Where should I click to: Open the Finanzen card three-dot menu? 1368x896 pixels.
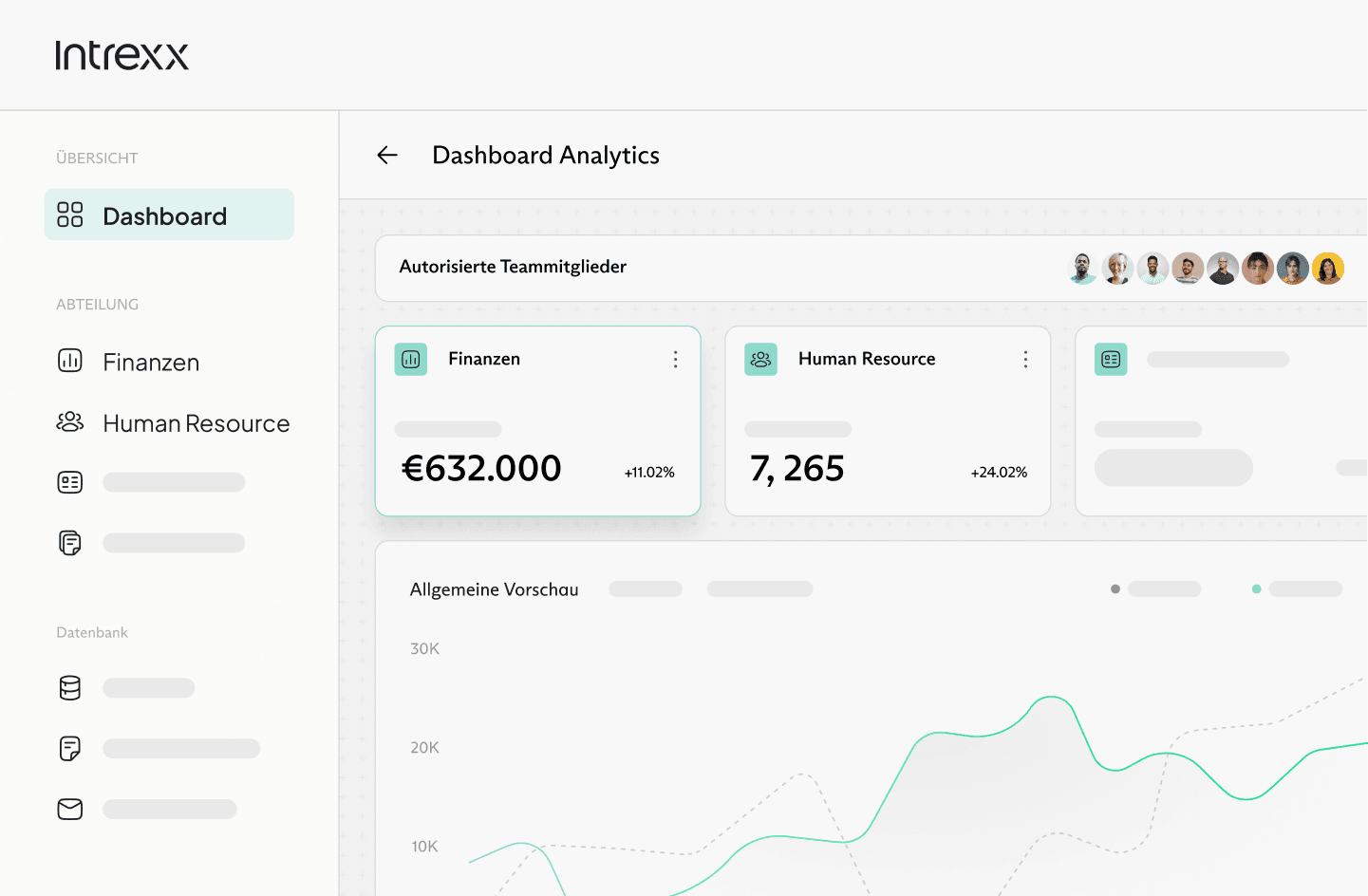click(675, 360)
